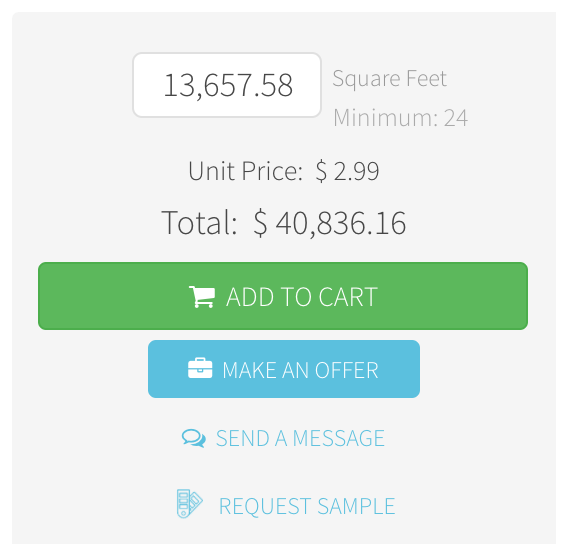Viewport: 568px width, 544px height.
Task: Select the Square Feet unit label
Action: tap(390, 79)
